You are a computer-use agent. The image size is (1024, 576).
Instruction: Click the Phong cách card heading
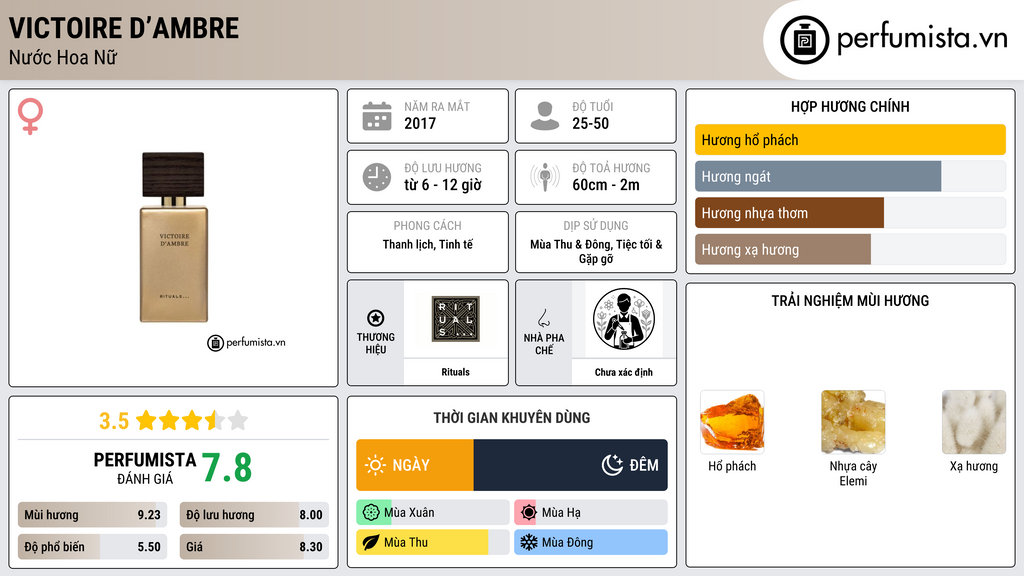[428, 226]
